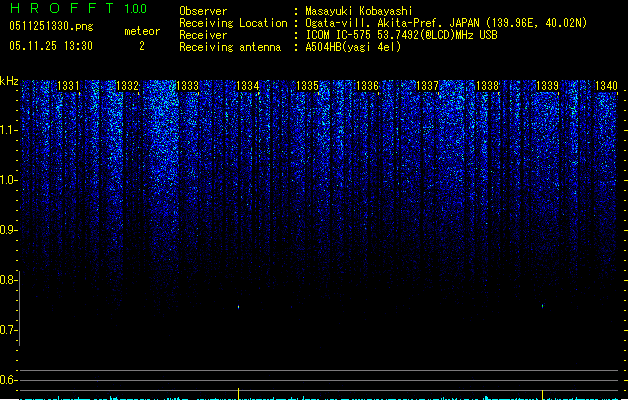Viewport: 629px width, 400px height.
Task: Click the 0.7 frequency axis label
Action: (8, 330)
